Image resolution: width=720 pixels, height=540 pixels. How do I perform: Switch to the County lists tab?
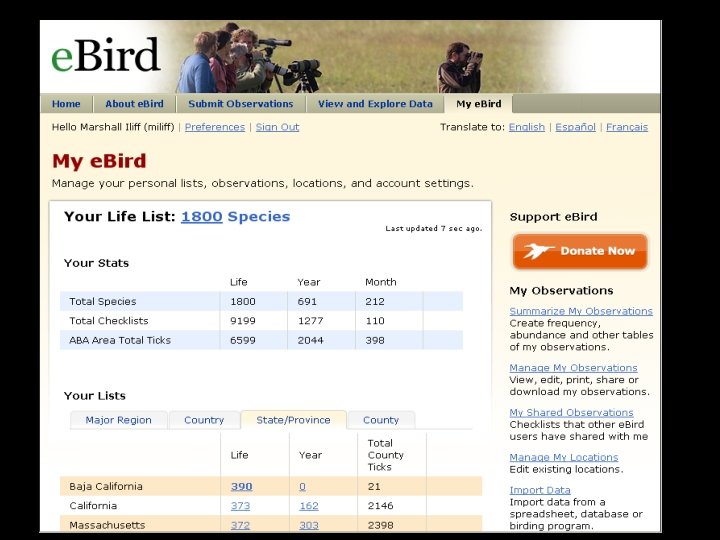coord(381,420)
